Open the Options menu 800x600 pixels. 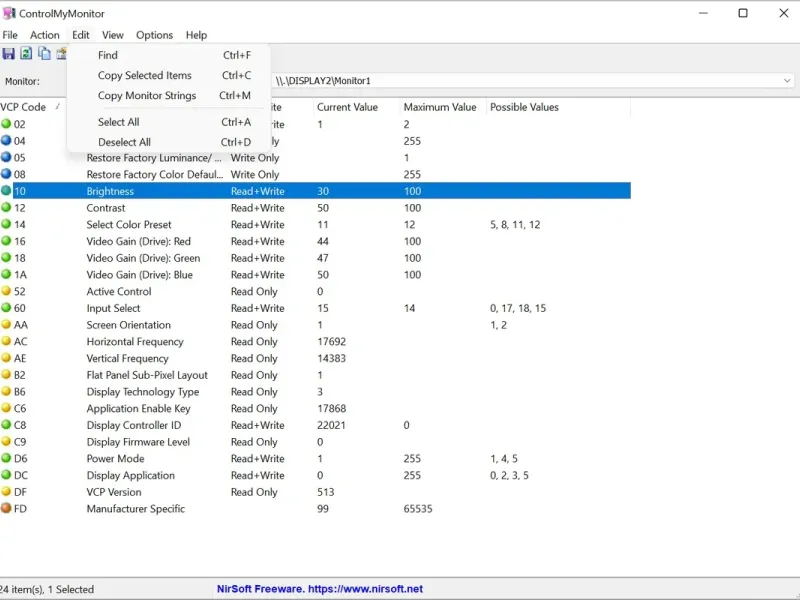pyautogui.click(x=154, y=35)
